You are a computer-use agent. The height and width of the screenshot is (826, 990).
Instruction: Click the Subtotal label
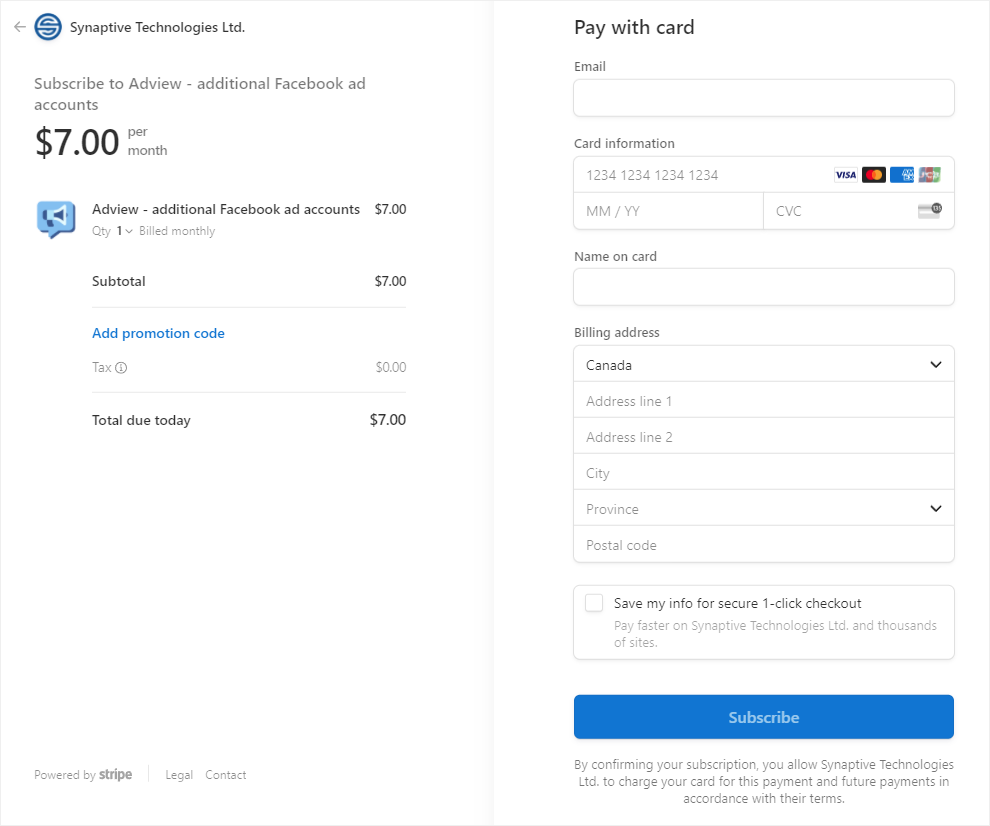(x=119, y=281)
